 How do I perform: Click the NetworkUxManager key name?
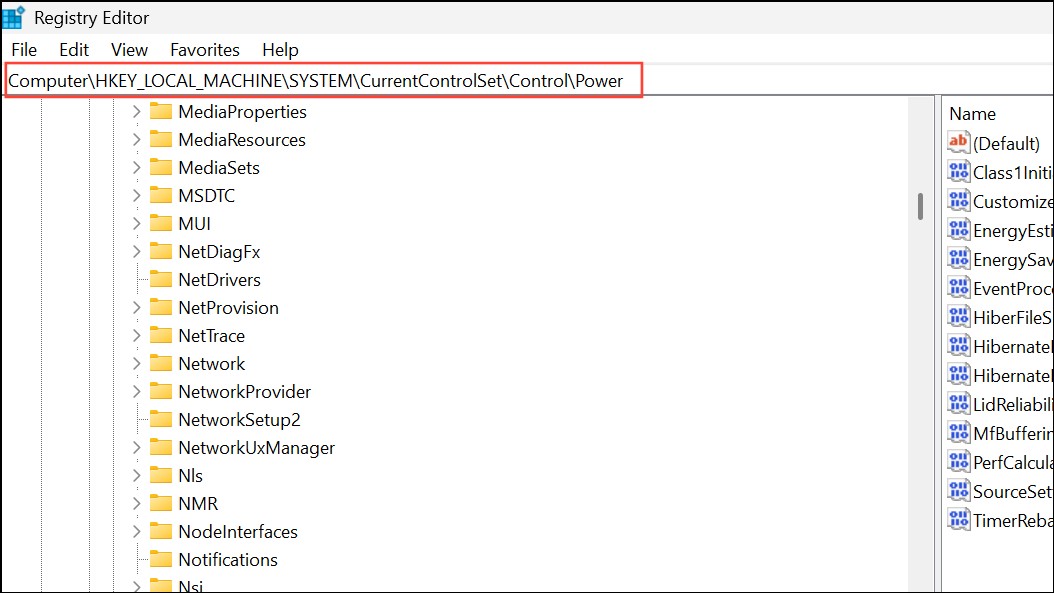click(256, 448)
